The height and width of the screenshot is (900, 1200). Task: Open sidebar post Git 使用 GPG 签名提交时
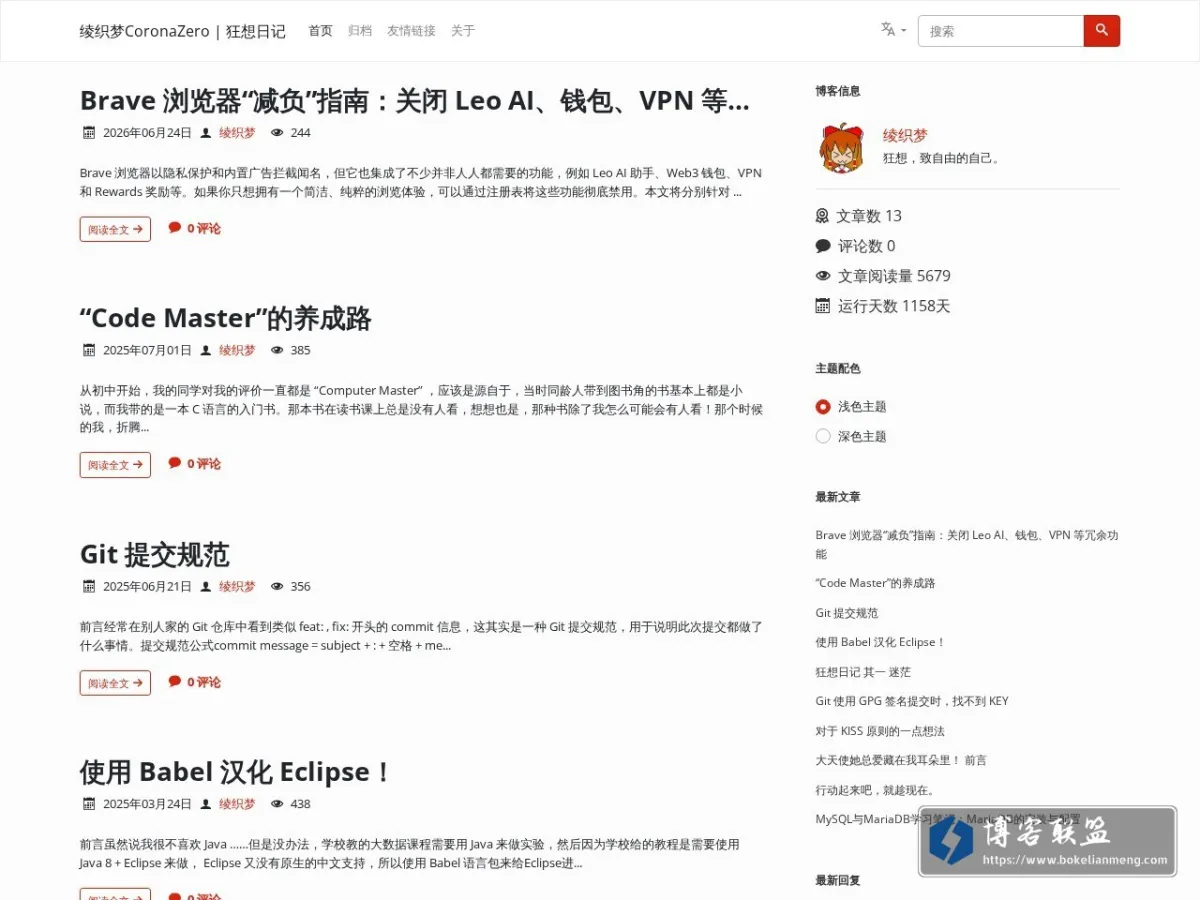pos(912,701)
